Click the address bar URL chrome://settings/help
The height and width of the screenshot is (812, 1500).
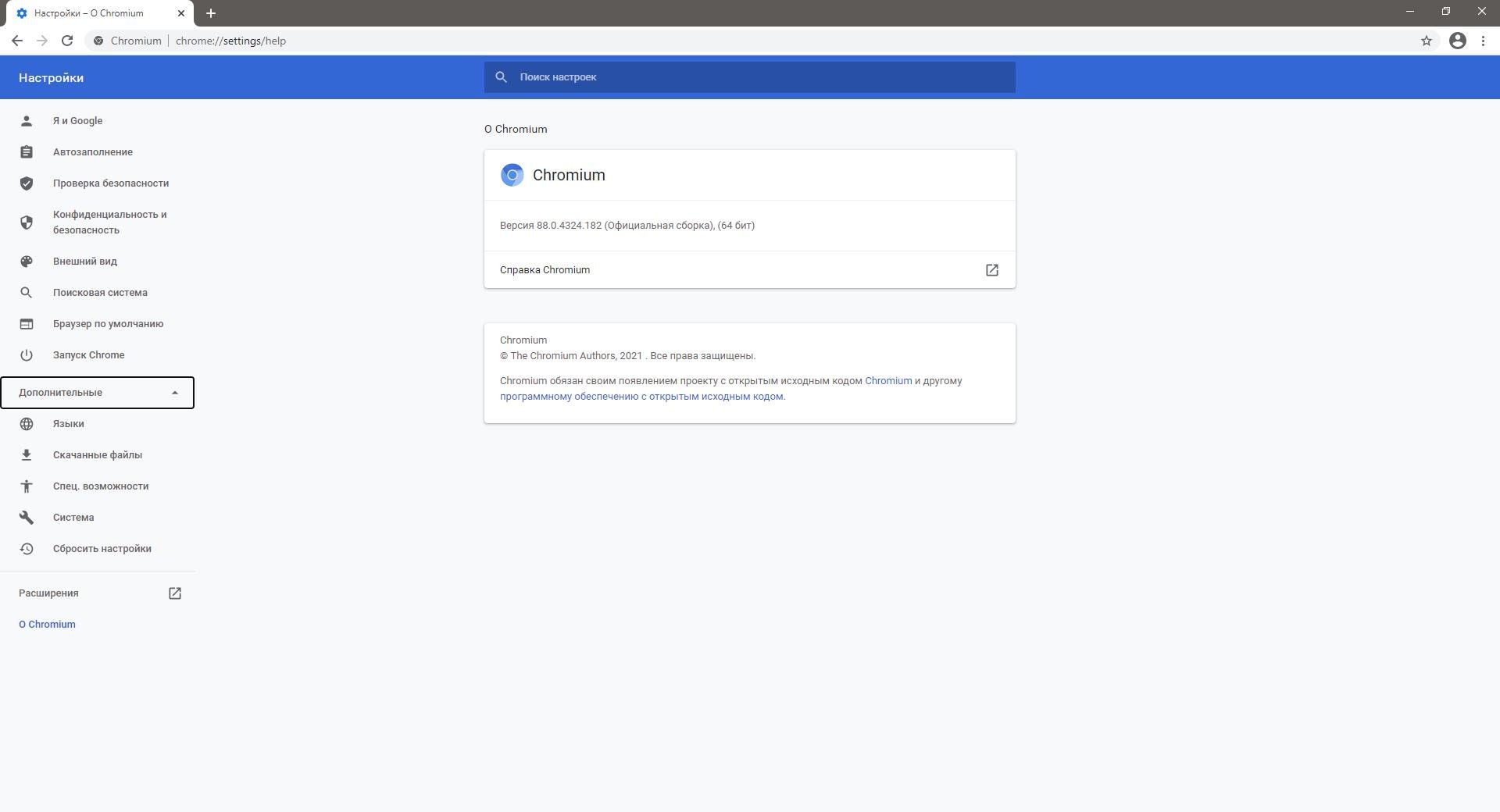pos(230,41)
